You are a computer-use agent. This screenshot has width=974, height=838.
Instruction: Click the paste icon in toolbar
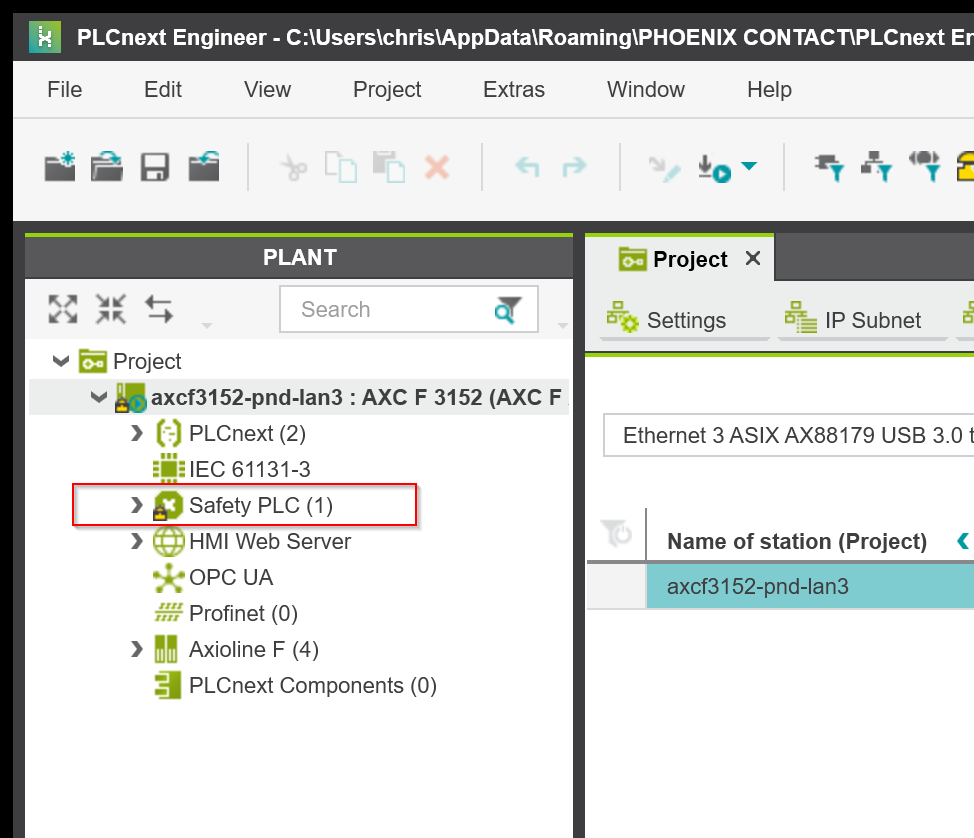pos(389,167)
